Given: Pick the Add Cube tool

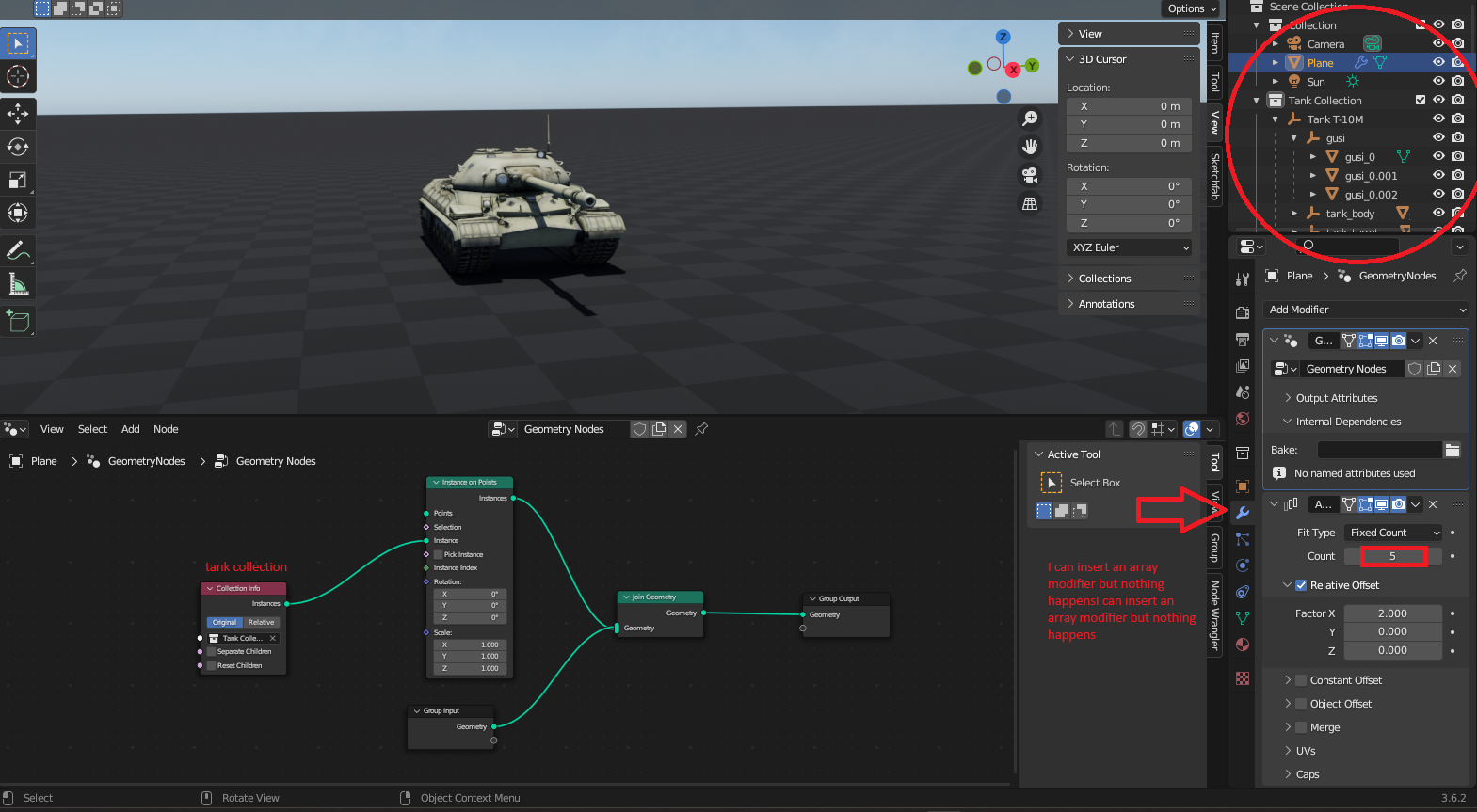Looking at the screenshot, I should click(18, 321).
